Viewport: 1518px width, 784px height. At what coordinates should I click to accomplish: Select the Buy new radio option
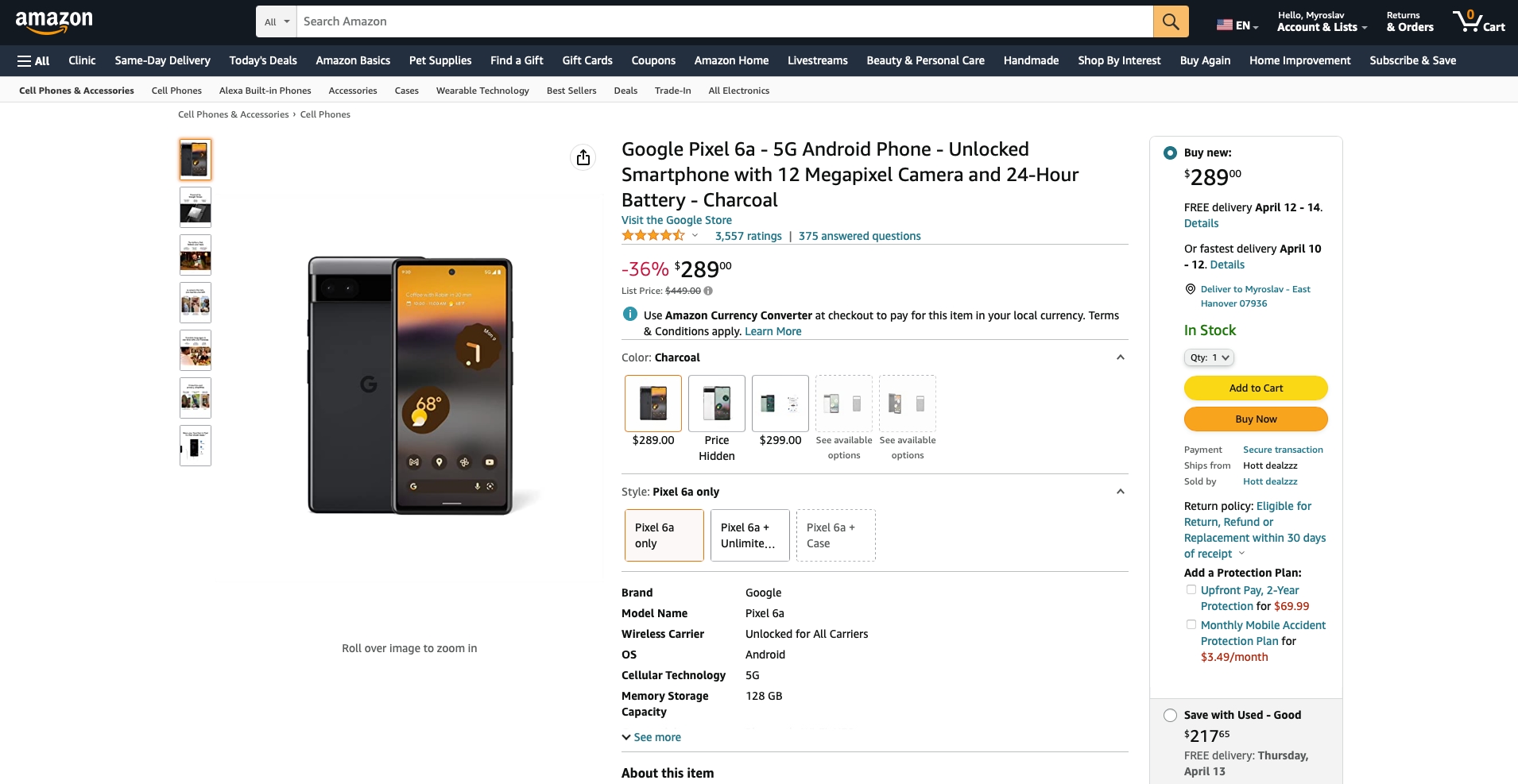point(1170,153)
